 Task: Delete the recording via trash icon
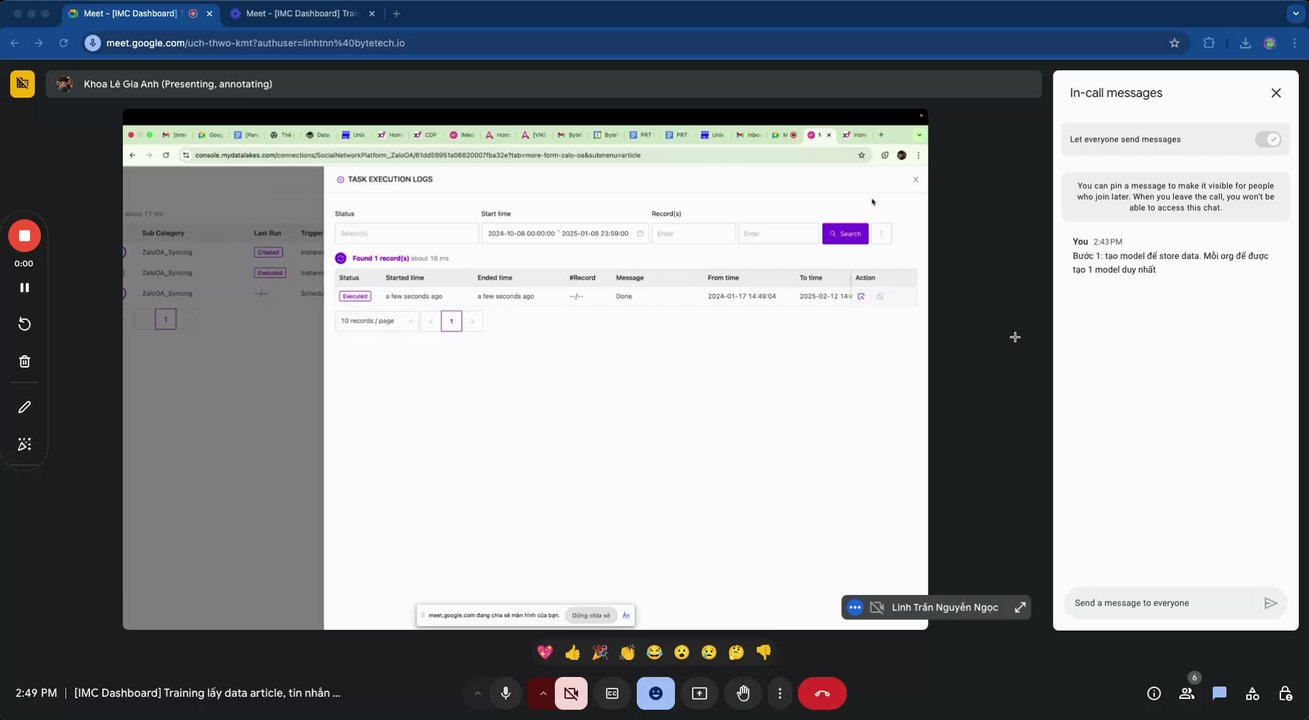coord(24,362)
